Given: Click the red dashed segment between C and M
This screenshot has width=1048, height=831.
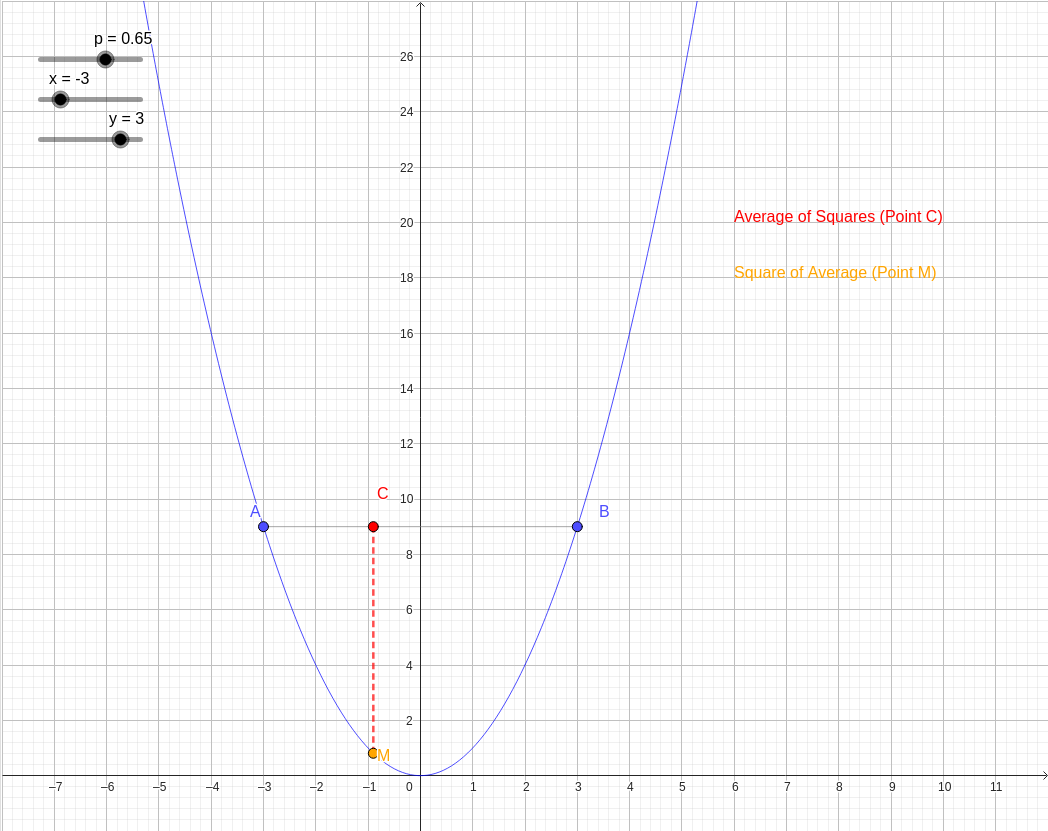Looking at the screenshot, I should [x=373, y=640].
